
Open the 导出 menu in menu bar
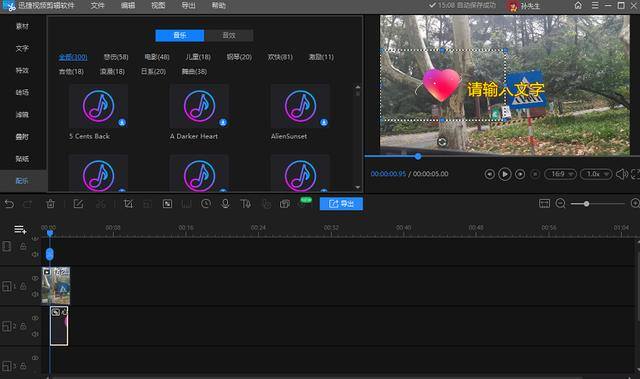[188, 6]
